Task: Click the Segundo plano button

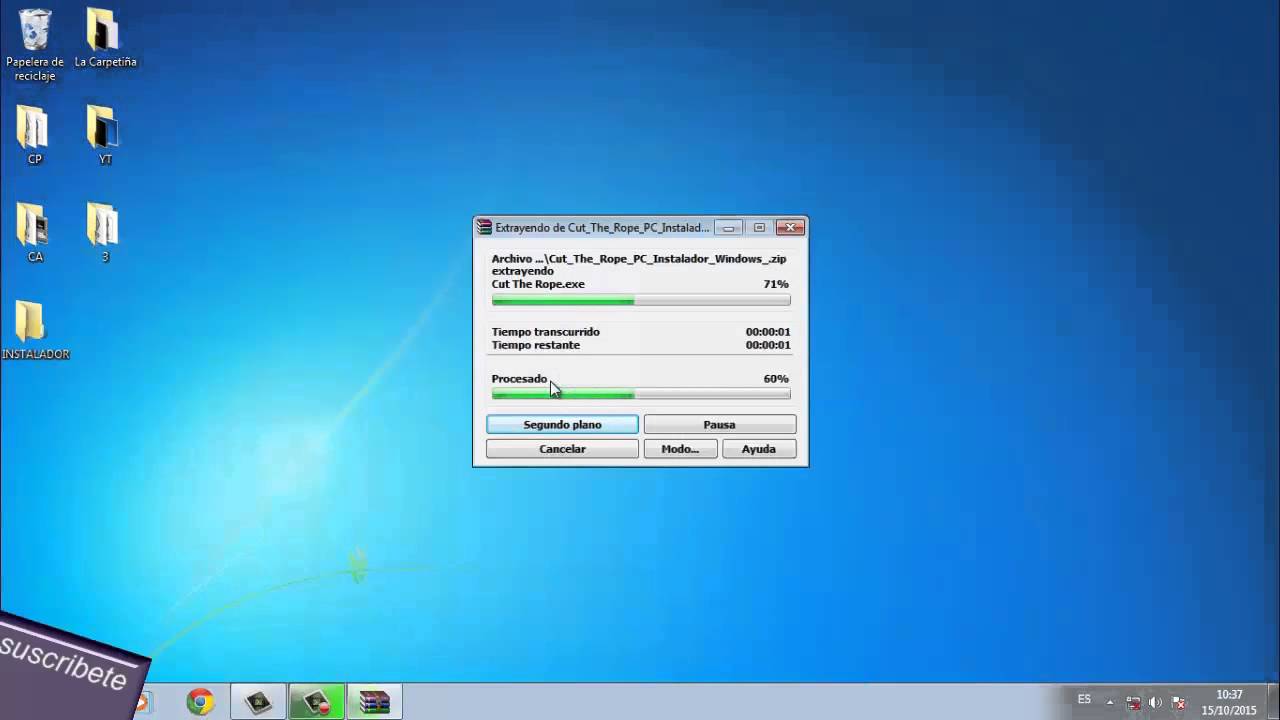Action: [562, 425]
